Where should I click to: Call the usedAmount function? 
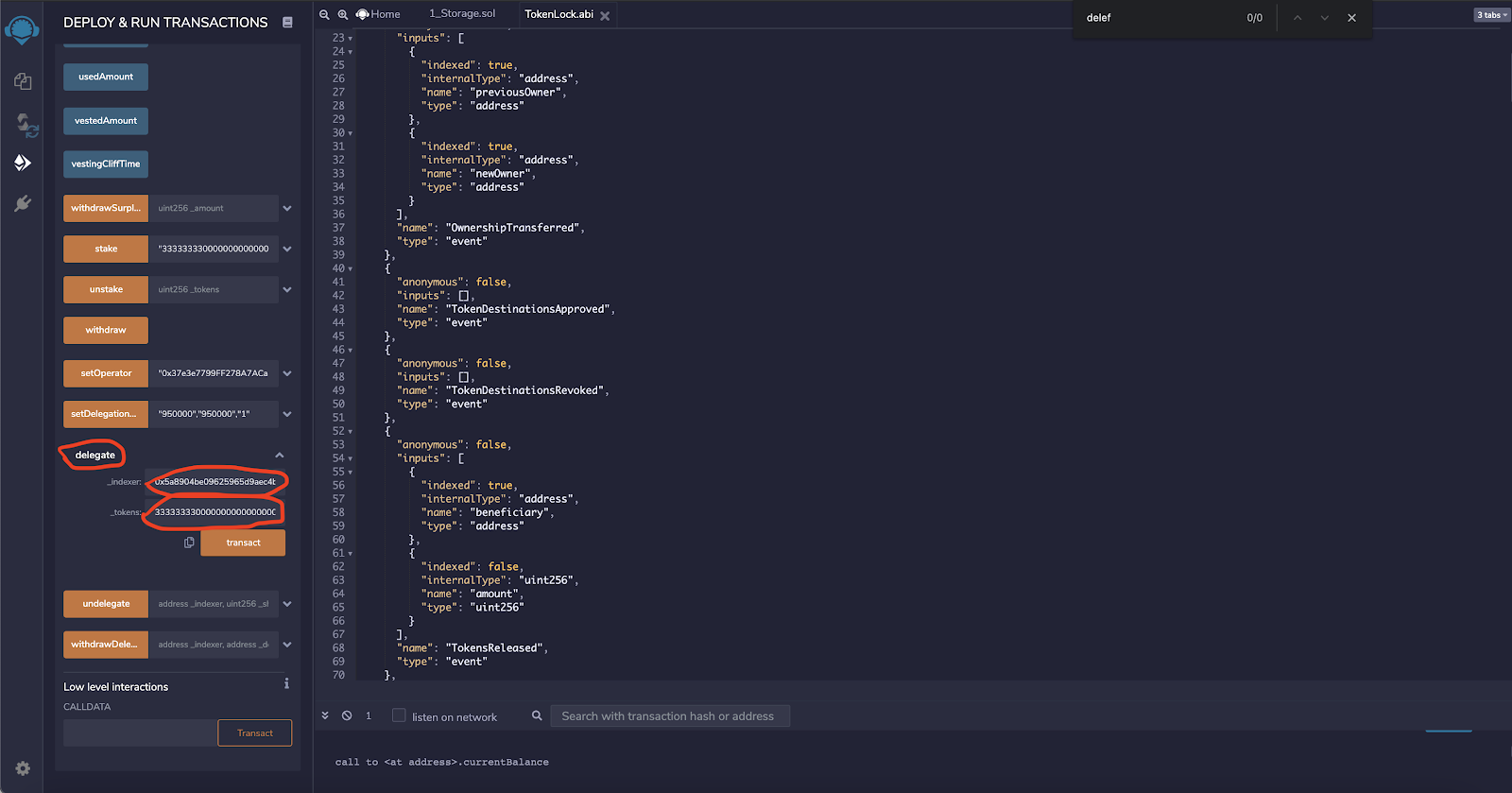(x=106, y=77)
